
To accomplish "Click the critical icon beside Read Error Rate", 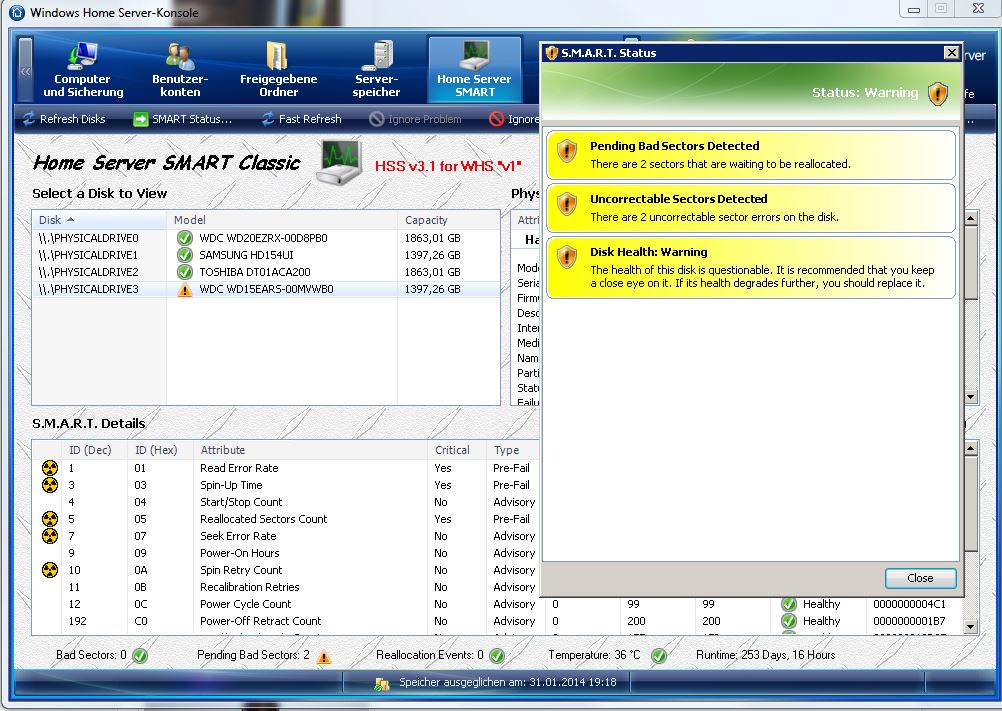I will (x=50, y=468).
